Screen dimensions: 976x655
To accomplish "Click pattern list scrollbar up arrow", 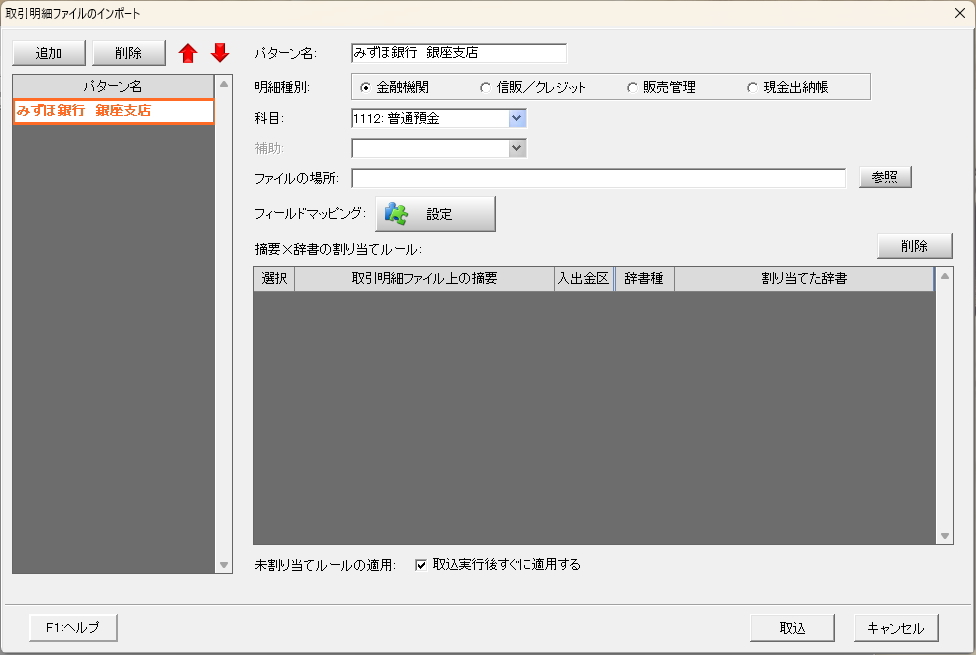I will click(224, 83).
